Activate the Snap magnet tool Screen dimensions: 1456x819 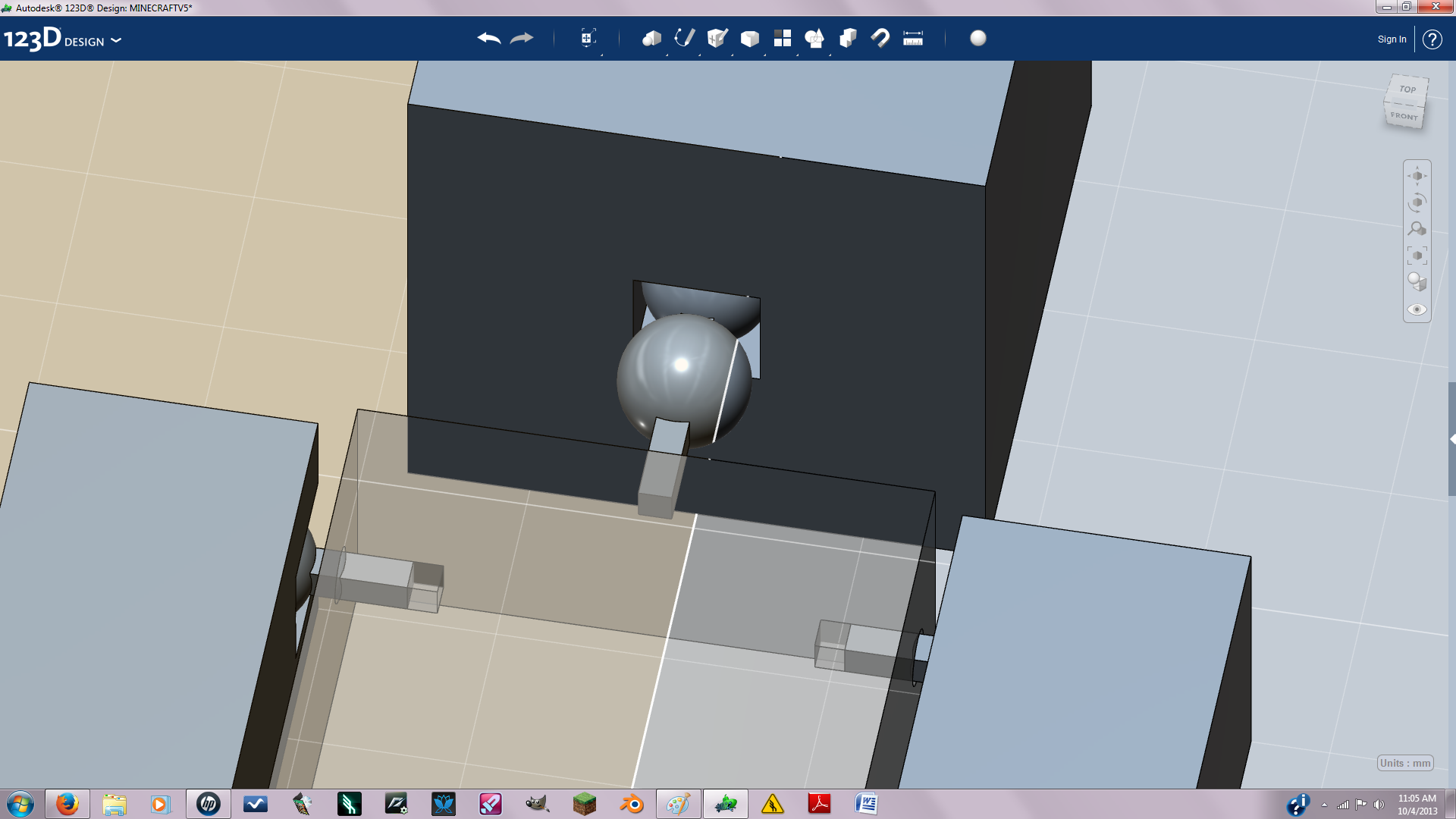[x=880, y=38]
